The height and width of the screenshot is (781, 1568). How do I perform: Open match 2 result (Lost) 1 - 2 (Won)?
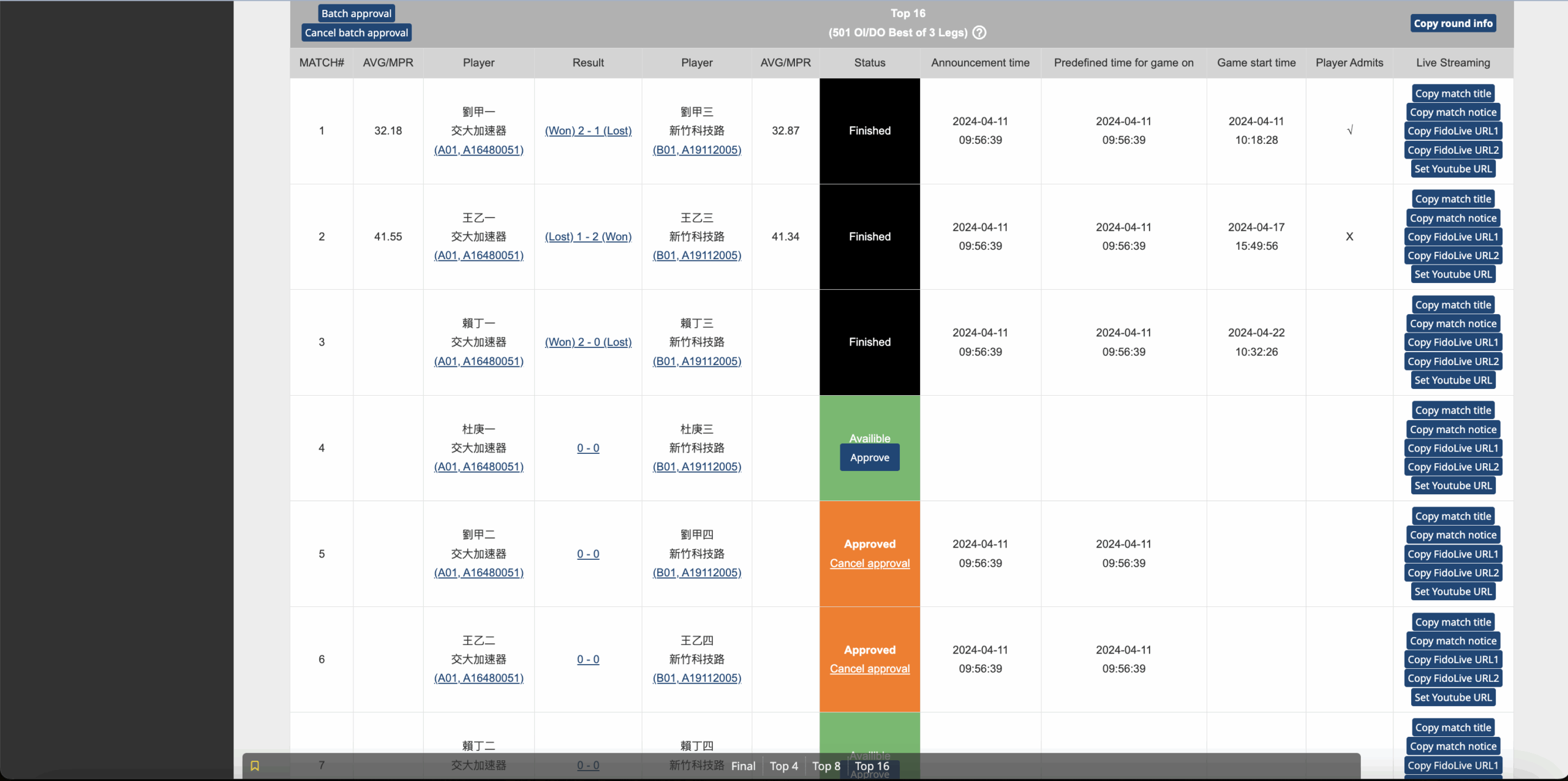588,236
